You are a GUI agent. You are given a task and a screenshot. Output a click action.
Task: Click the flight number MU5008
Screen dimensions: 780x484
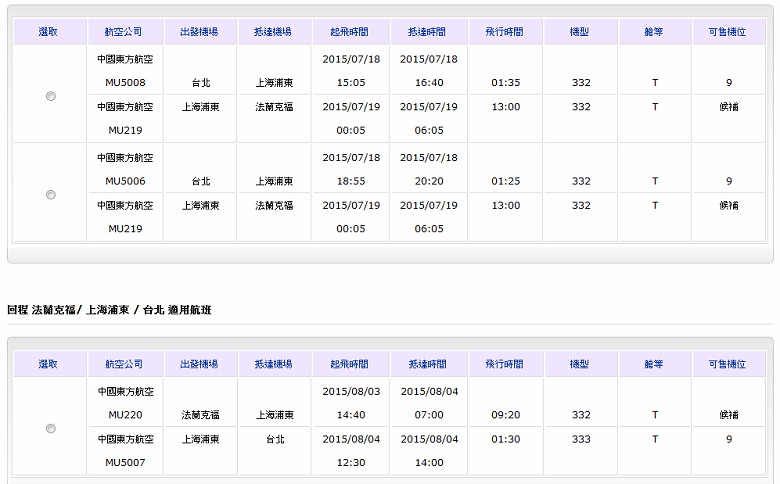[125, 83]
